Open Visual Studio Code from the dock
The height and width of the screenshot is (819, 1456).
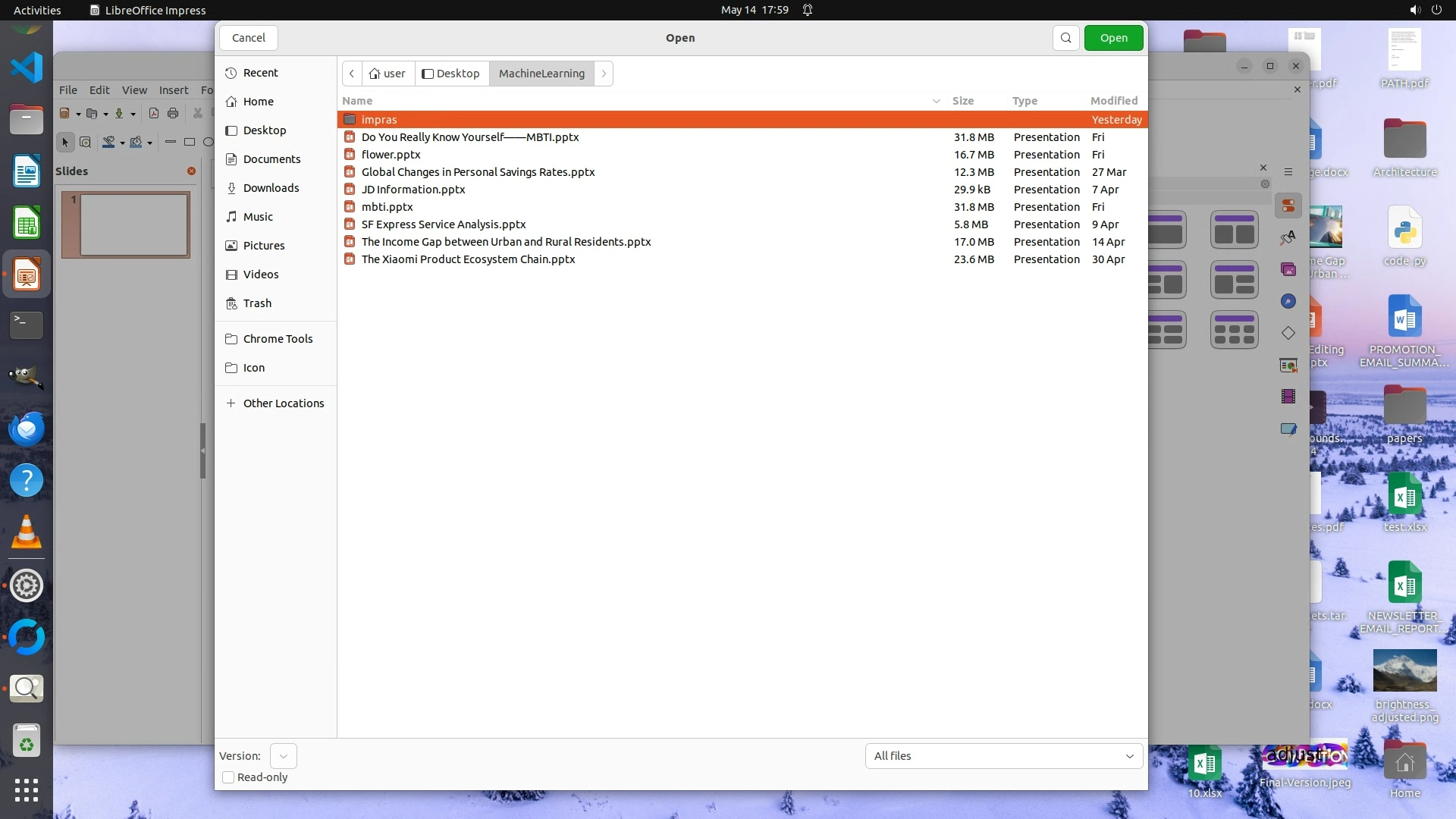tap(27, 67)
